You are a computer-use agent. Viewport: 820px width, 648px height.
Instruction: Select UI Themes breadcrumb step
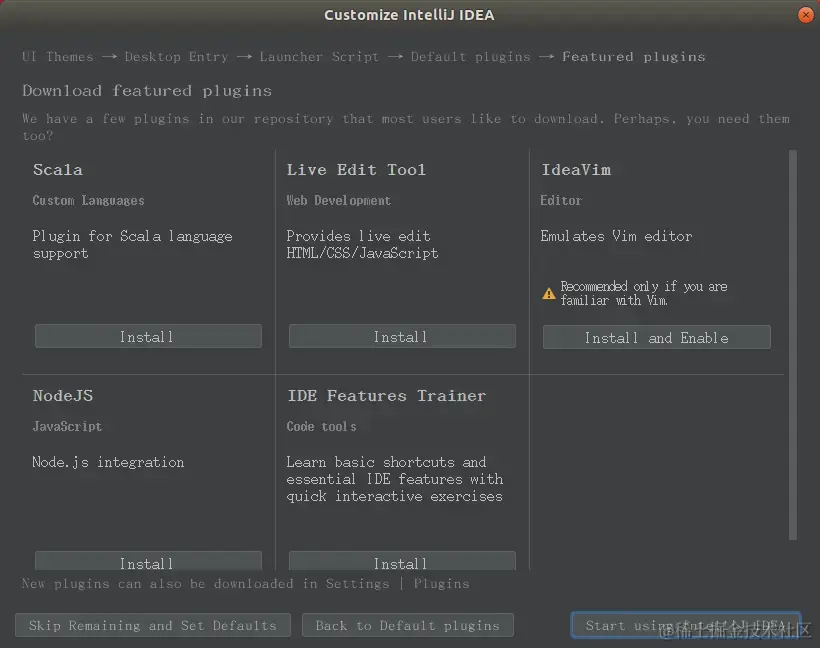(58, 56)
